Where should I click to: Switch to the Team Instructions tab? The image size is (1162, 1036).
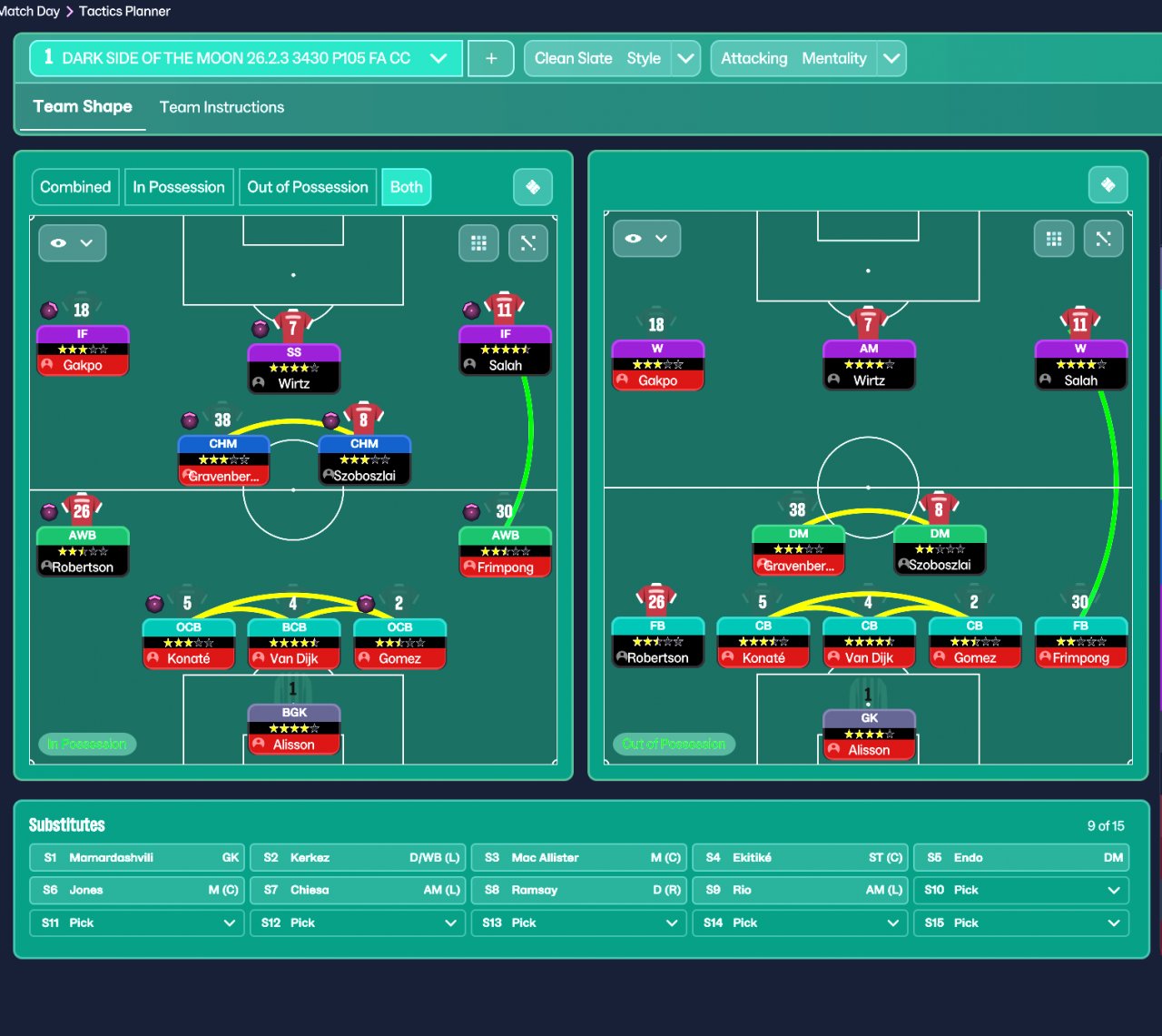pos(222,107)
